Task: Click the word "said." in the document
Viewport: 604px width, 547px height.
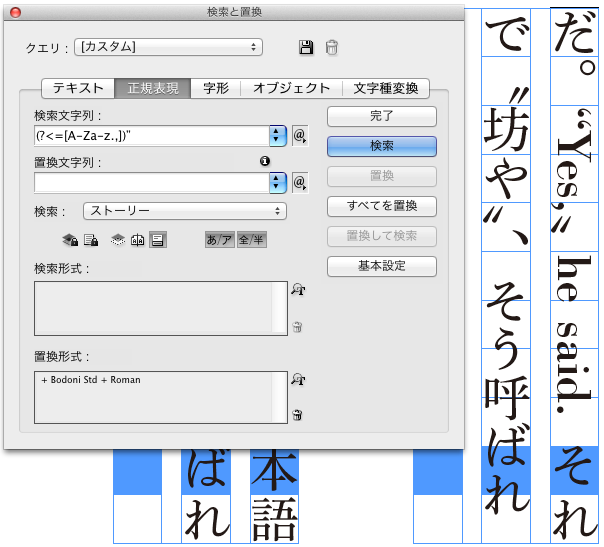Action: coord(573,369)
